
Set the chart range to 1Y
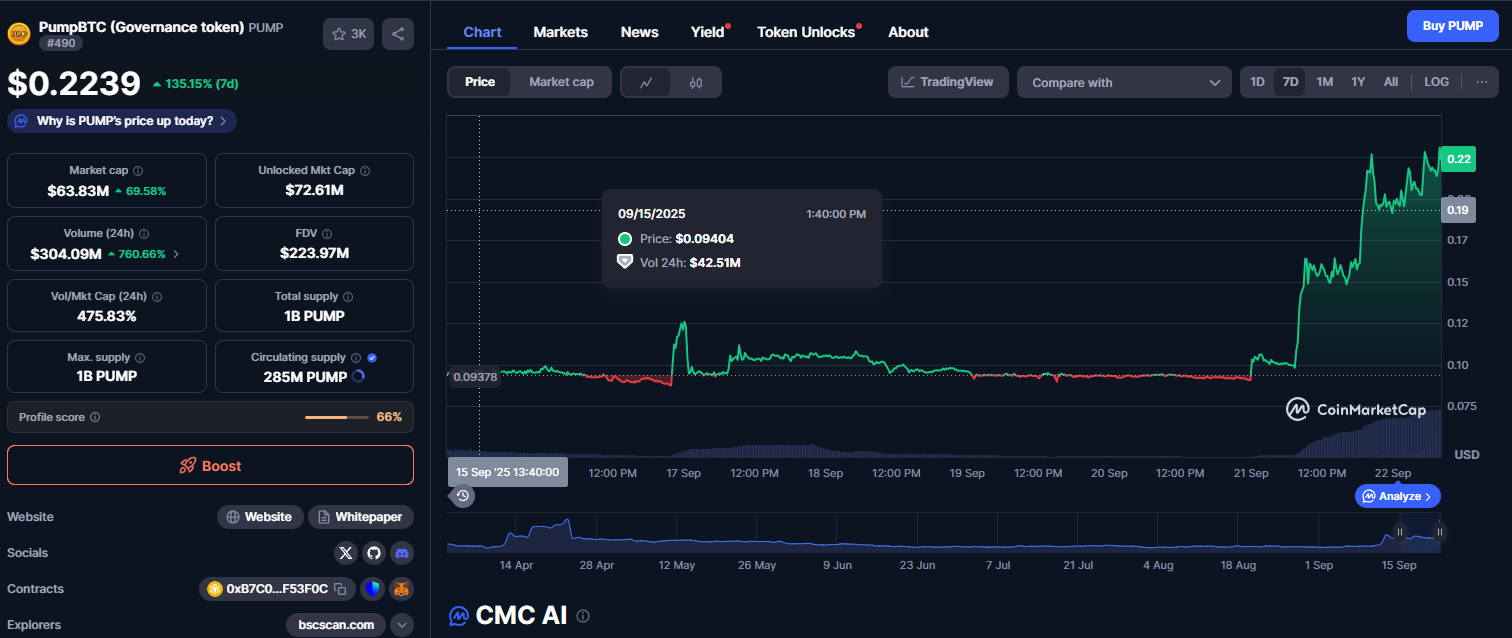(x=1358, y=82)
